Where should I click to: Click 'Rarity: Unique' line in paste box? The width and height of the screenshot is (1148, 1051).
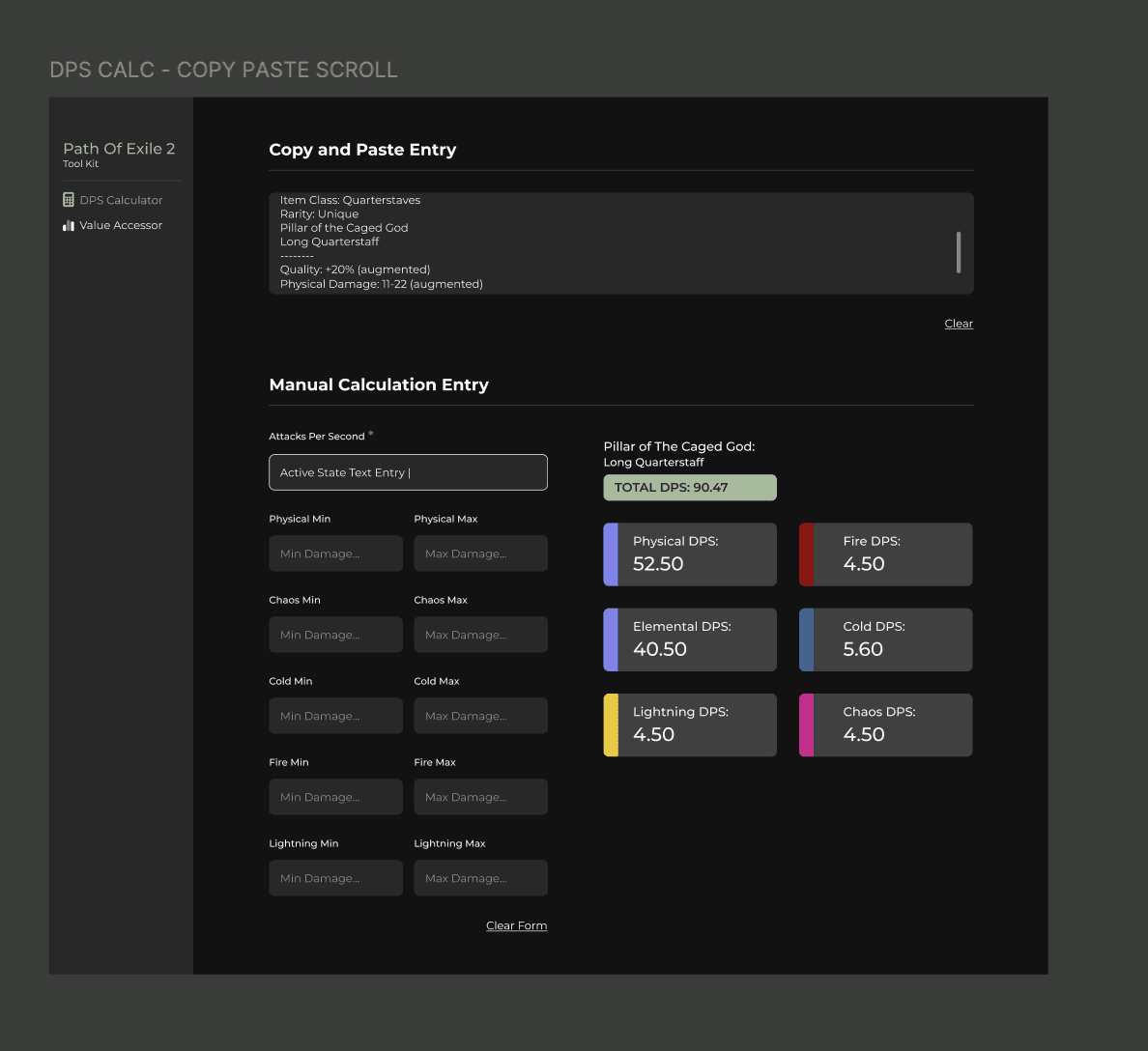[x=319, y=213]
